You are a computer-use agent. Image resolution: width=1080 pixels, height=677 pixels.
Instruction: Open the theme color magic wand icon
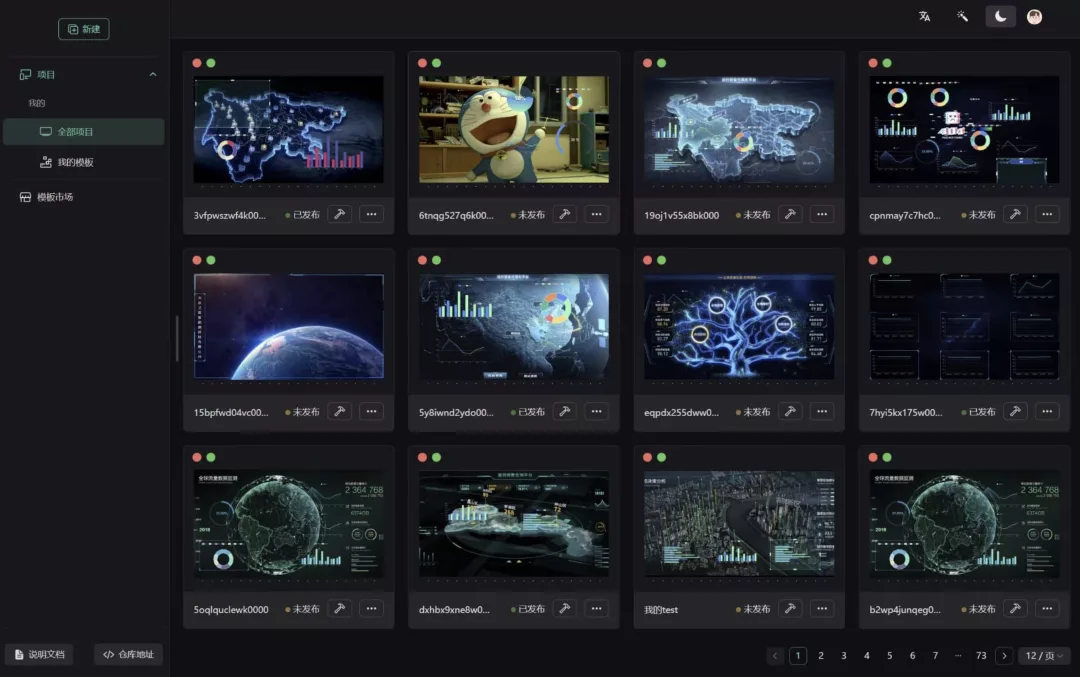(962, 16)
